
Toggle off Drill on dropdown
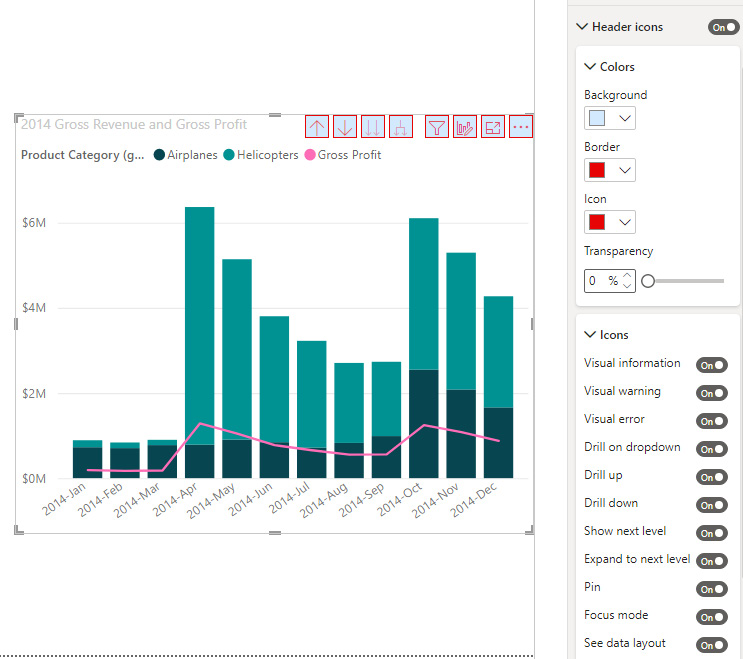point(711,449)
